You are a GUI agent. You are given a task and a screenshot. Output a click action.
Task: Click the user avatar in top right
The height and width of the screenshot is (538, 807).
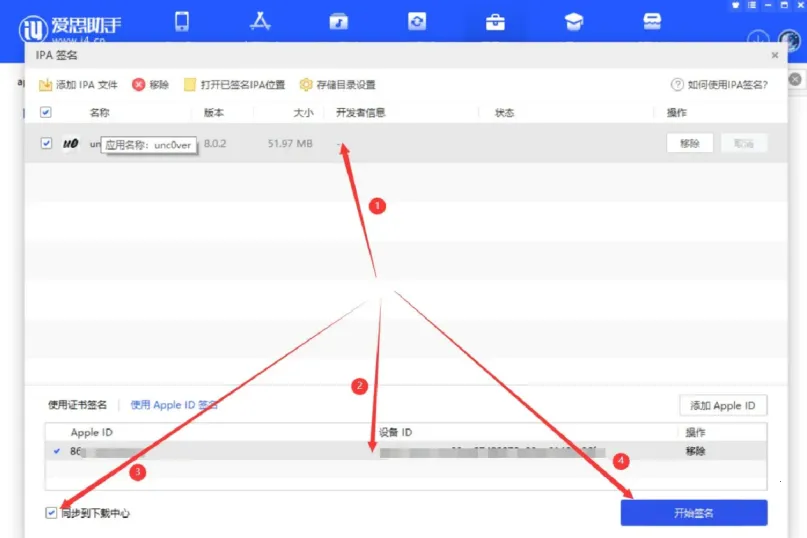789,40
